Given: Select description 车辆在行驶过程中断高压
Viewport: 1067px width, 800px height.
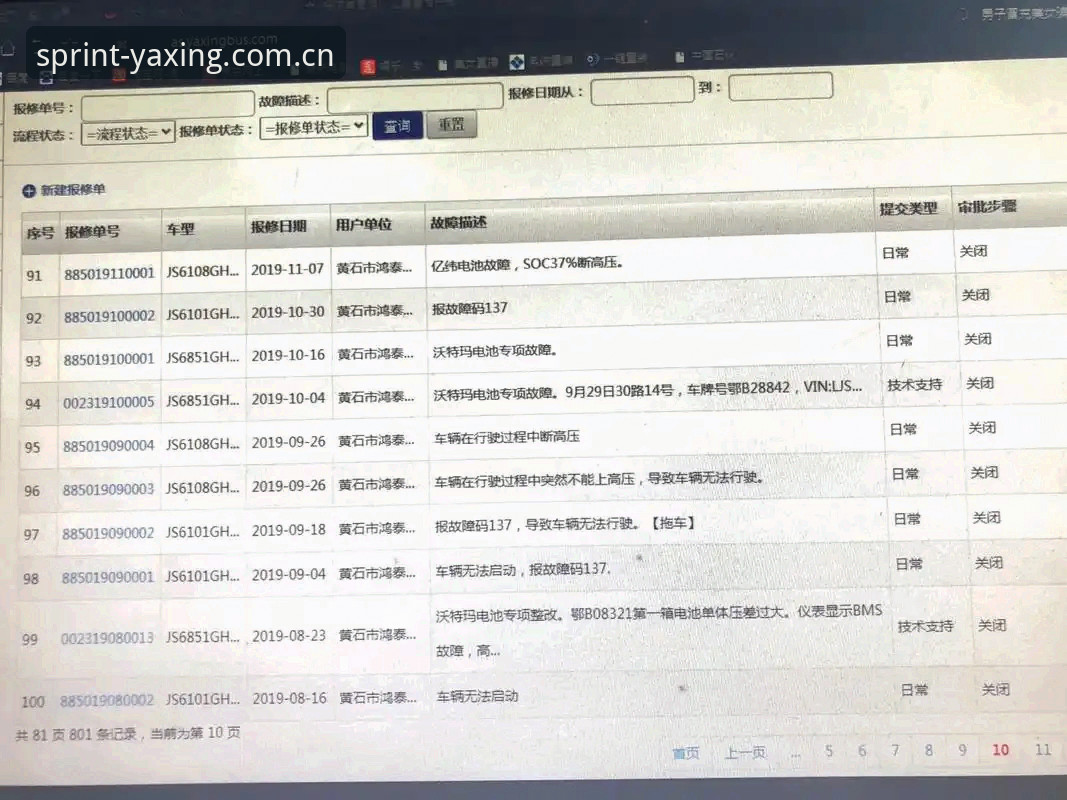Looking at the screenshot, I should pyautogui.click(x=507, y=437).
